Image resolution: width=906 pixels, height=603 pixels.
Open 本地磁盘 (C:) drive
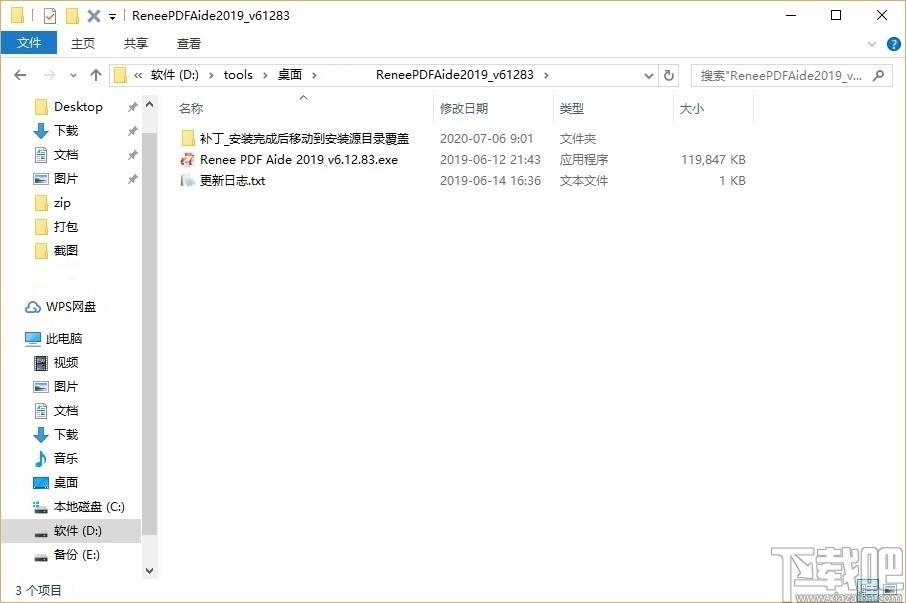(x=89, y=507)
